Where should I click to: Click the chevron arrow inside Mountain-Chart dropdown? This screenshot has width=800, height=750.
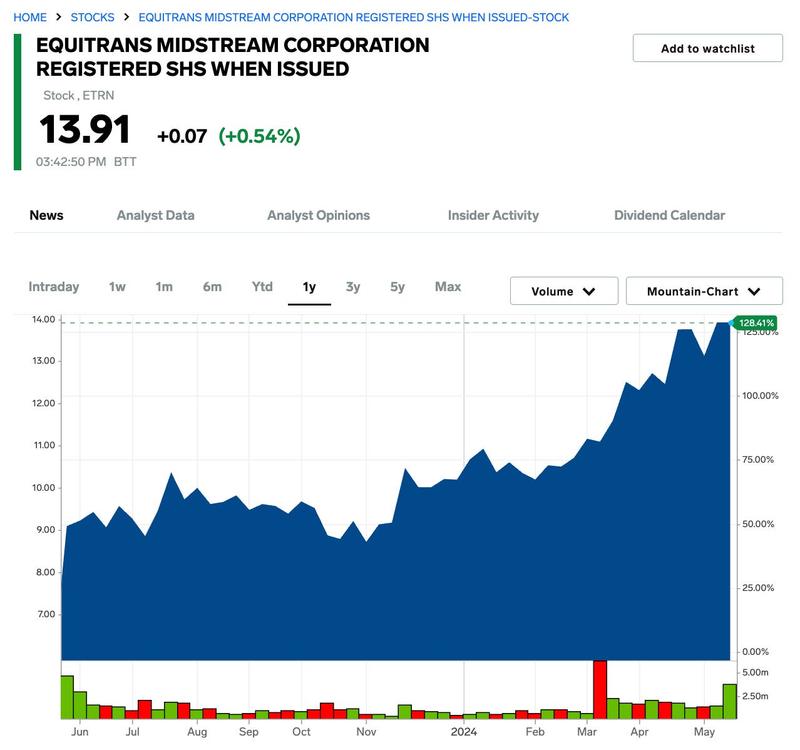754,292
